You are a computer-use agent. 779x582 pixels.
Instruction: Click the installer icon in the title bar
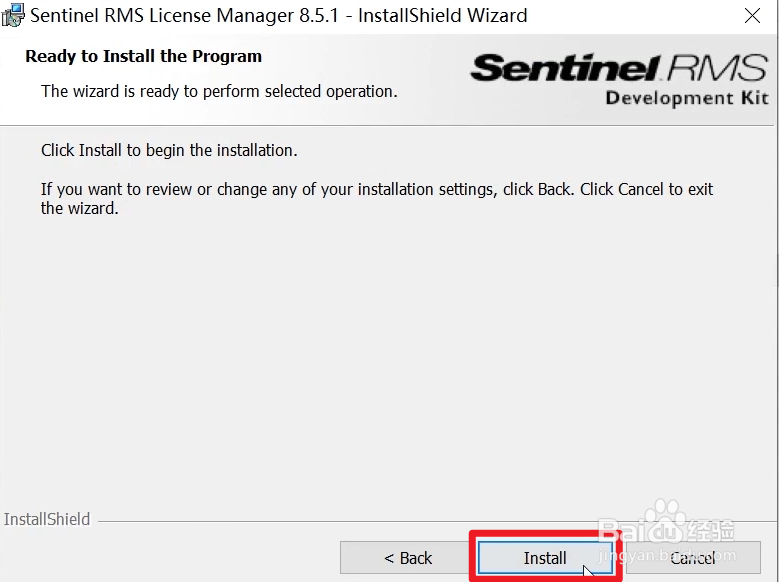click(13, 16)
